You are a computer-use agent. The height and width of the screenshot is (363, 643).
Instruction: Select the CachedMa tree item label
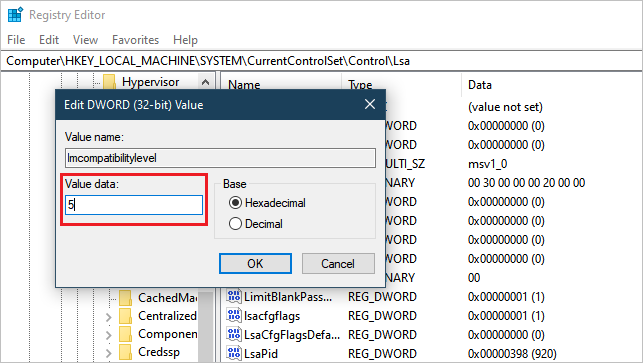click(x=167, y=297)
